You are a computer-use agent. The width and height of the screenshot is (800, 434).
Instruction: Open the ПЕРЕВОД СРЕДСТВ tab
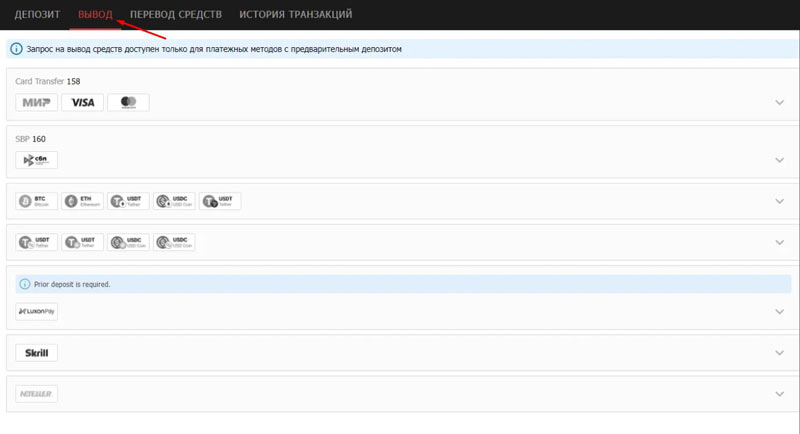(x=175, y=14)
